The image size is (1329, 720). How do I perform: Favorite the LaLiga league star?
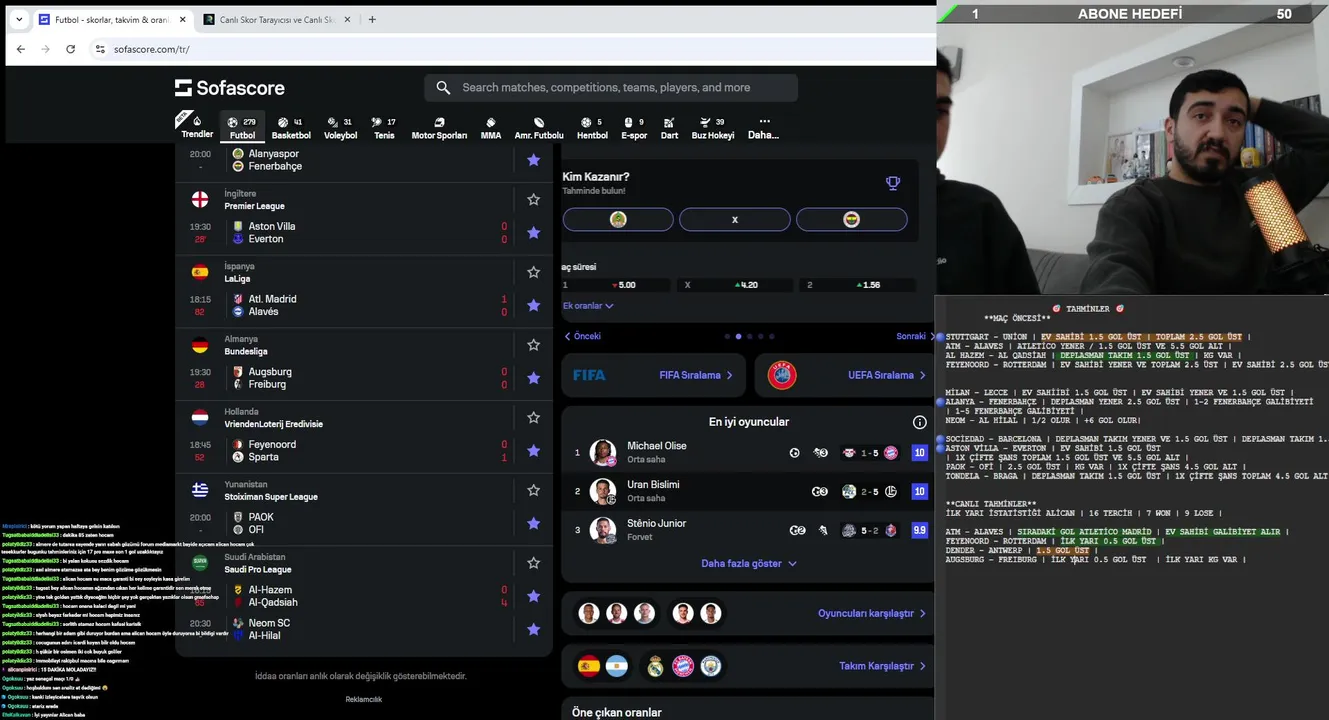coord(533,272)
